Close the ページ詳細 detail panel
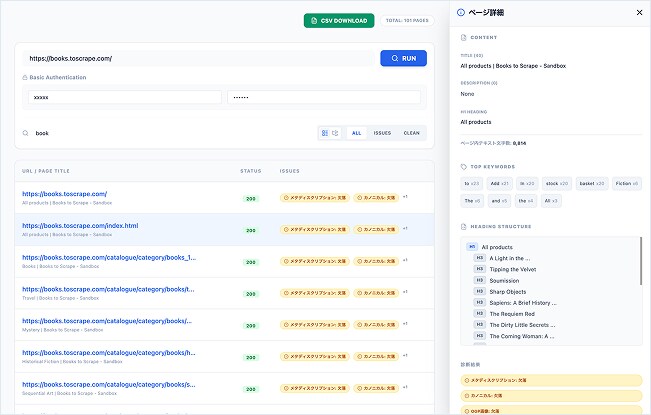The image size is (651, 415). point(639,12)
